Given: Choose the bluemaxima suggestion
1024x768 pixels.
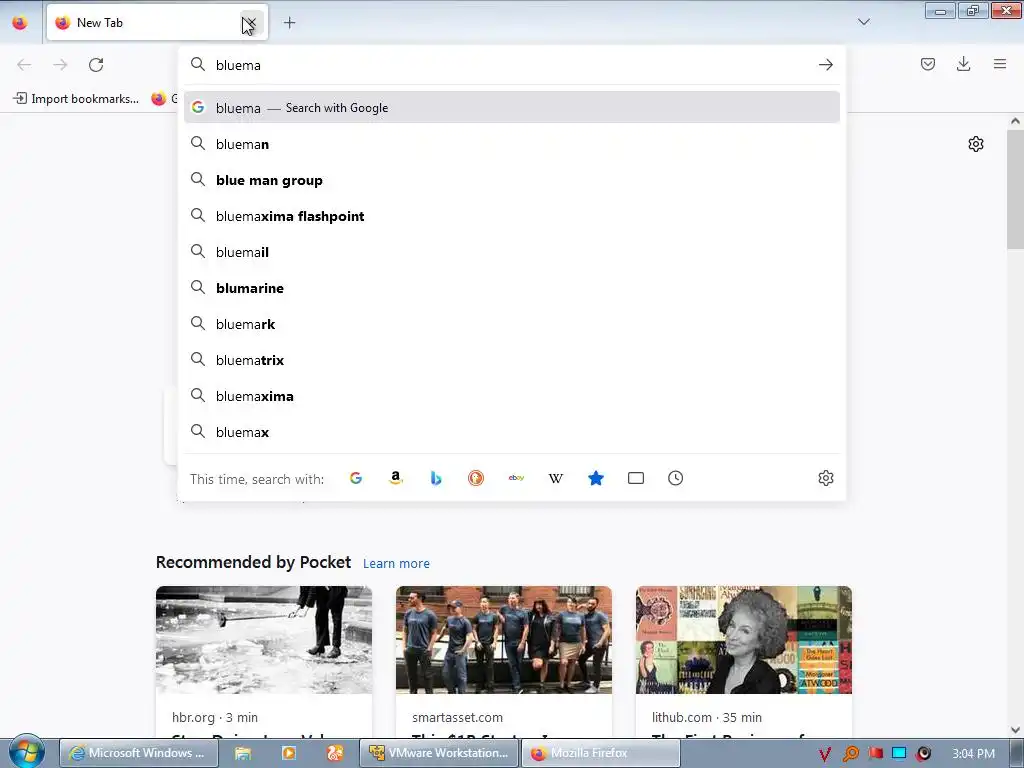Looking at the screenshot, I should [x=511, y=395].
